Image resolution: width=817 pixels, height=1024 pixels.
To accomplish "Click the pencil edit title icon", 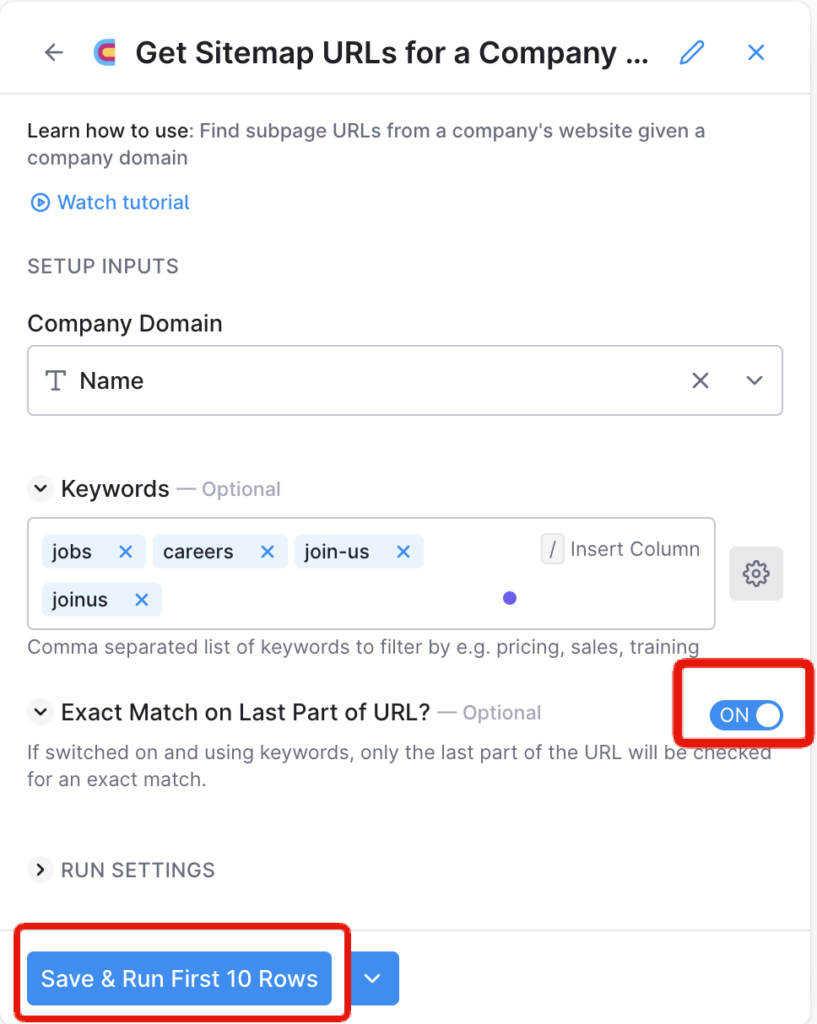I will (x=692, y=52).
